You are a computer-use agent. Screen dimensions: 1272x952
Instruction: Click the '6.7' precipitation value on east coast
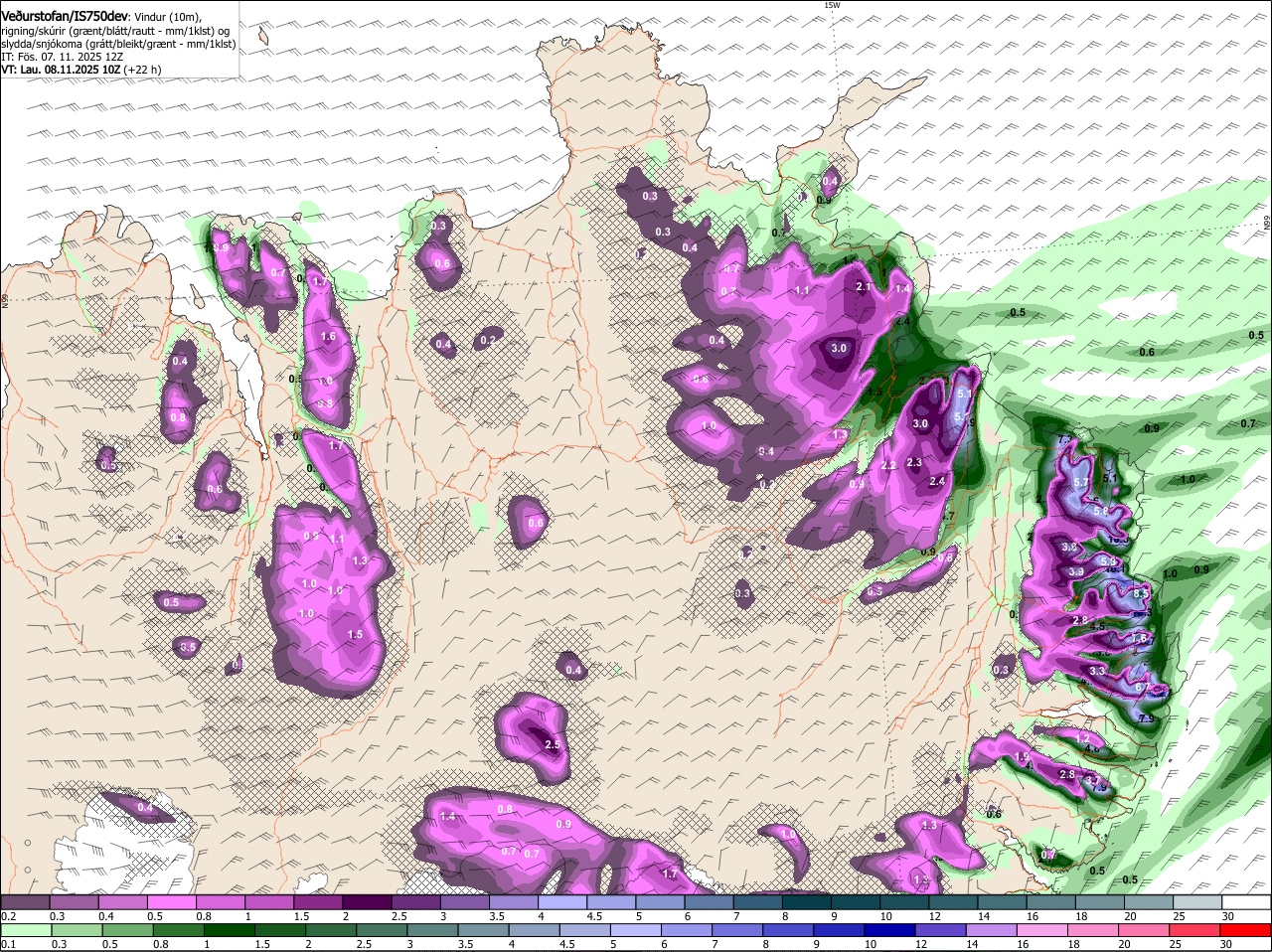(1142, 688)
